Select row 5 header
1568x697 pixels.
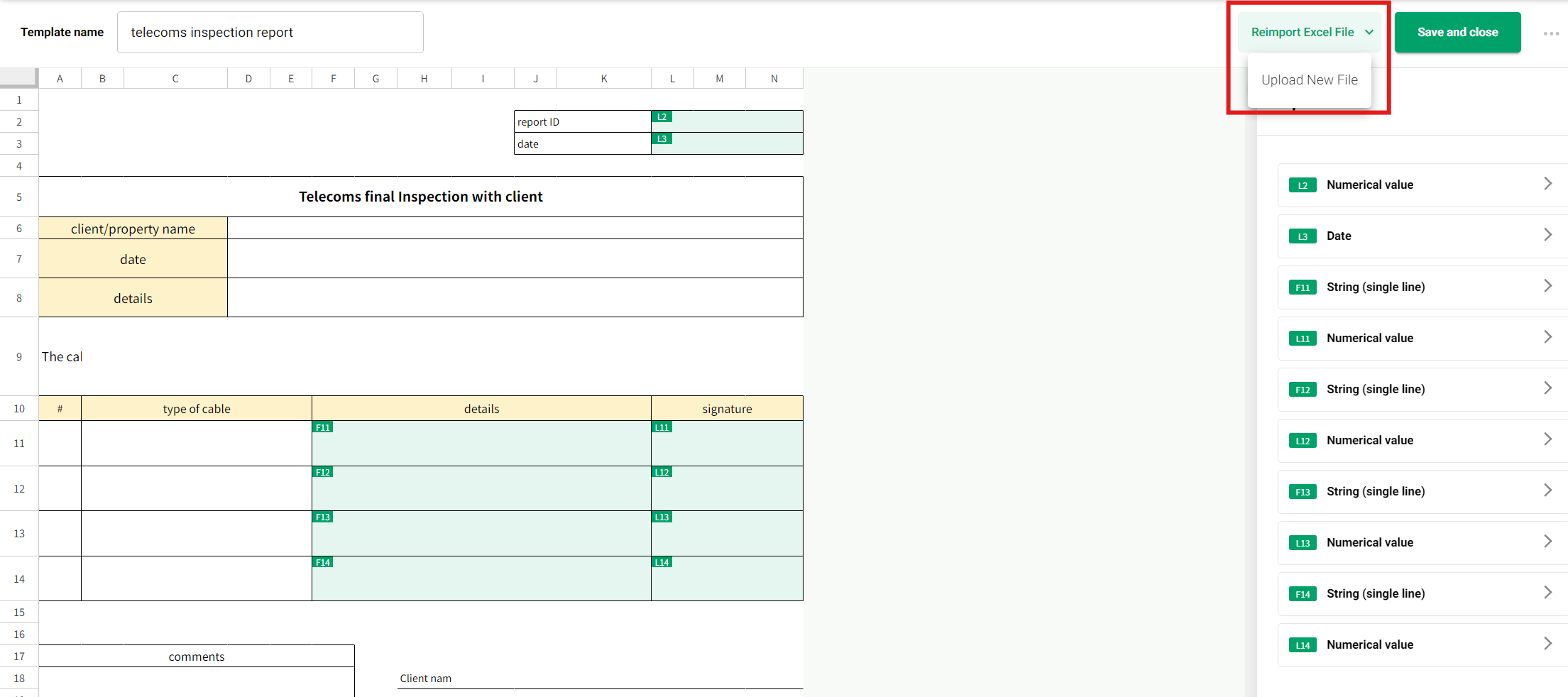click(19, 197)
